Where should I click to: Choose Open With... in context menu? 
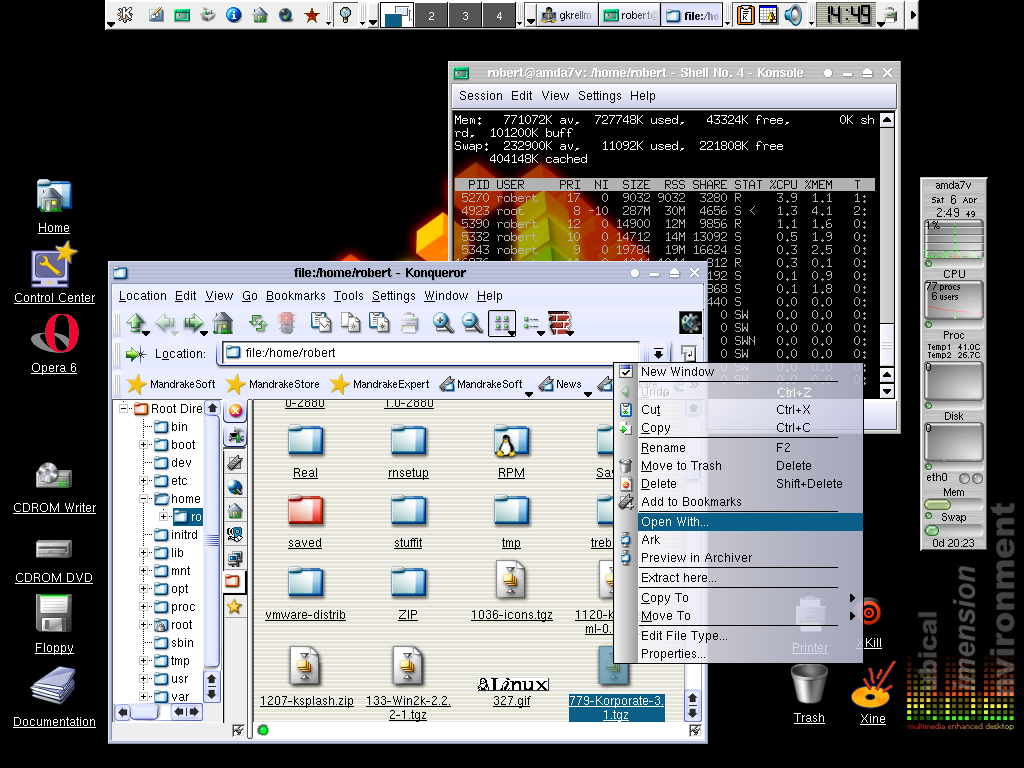[750, 522]
